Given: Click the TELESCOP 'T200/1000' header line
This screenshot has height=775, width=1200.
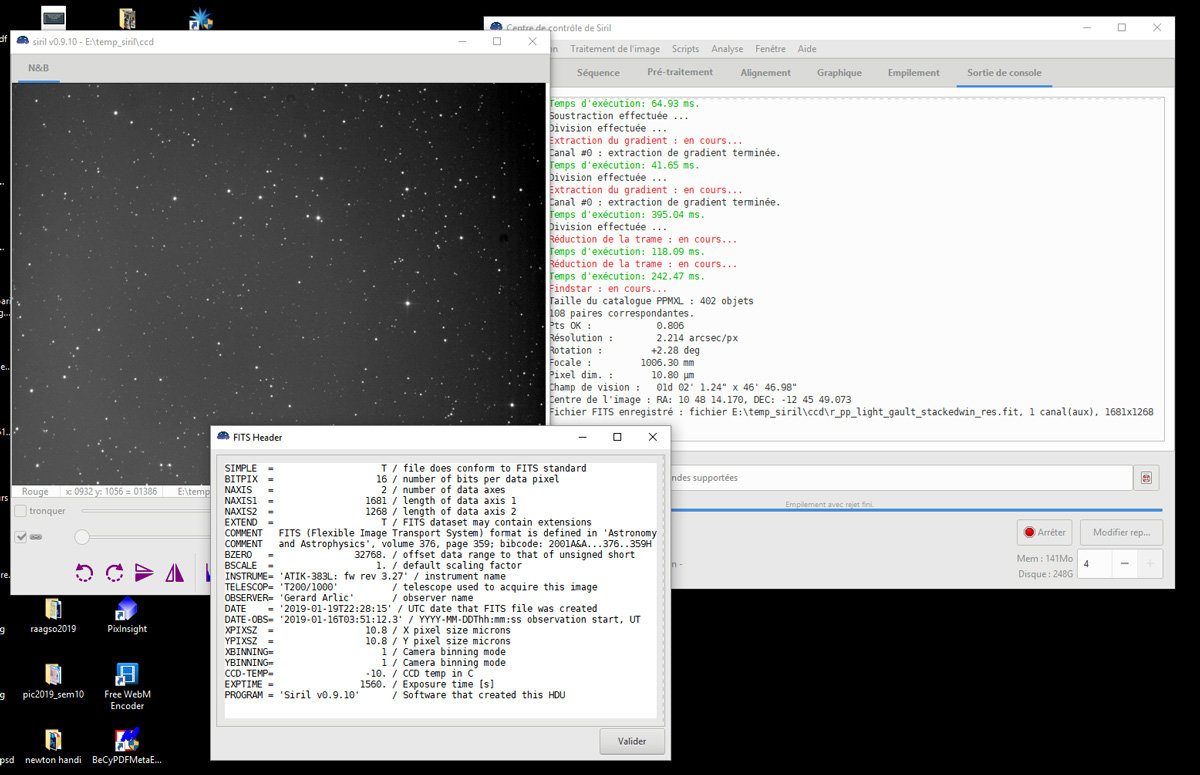Looking at the screenshot, I should [x=410, y=587].
